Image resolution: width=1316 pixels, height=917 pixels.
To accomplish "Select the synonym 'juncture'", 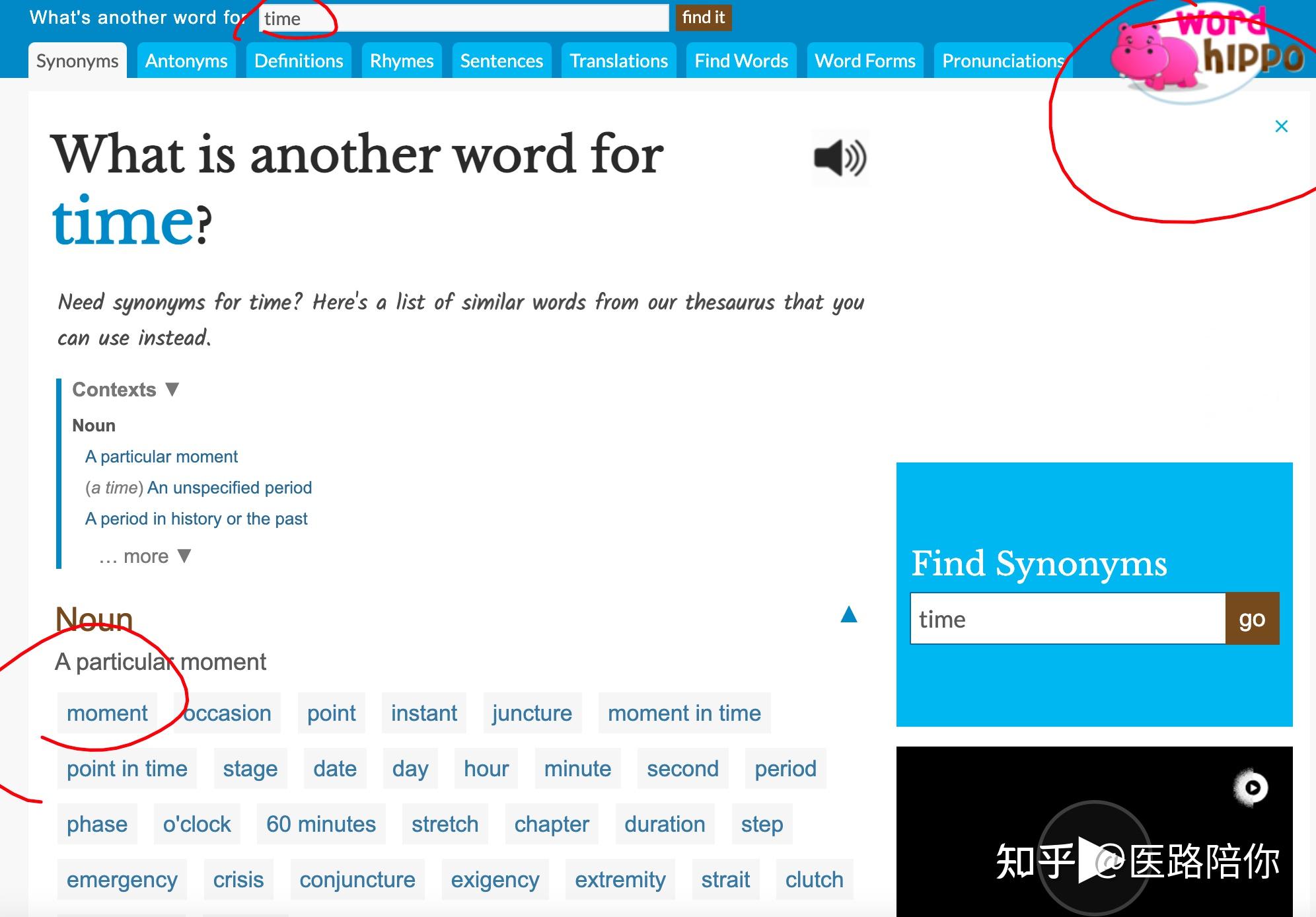I will click(x=532, y=713).
